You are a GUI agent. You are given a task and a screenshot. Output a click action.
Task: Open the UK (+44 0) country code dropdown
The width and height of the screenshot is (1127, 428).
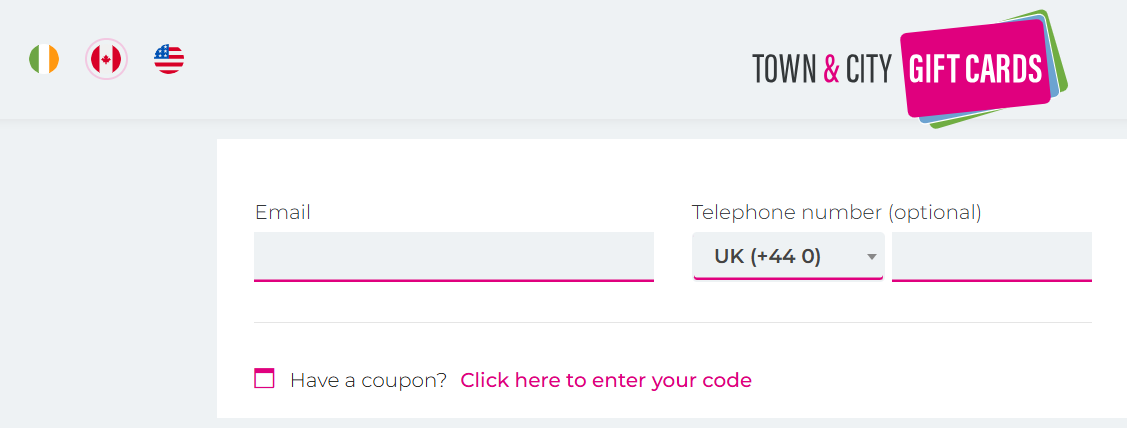[788, 256]
